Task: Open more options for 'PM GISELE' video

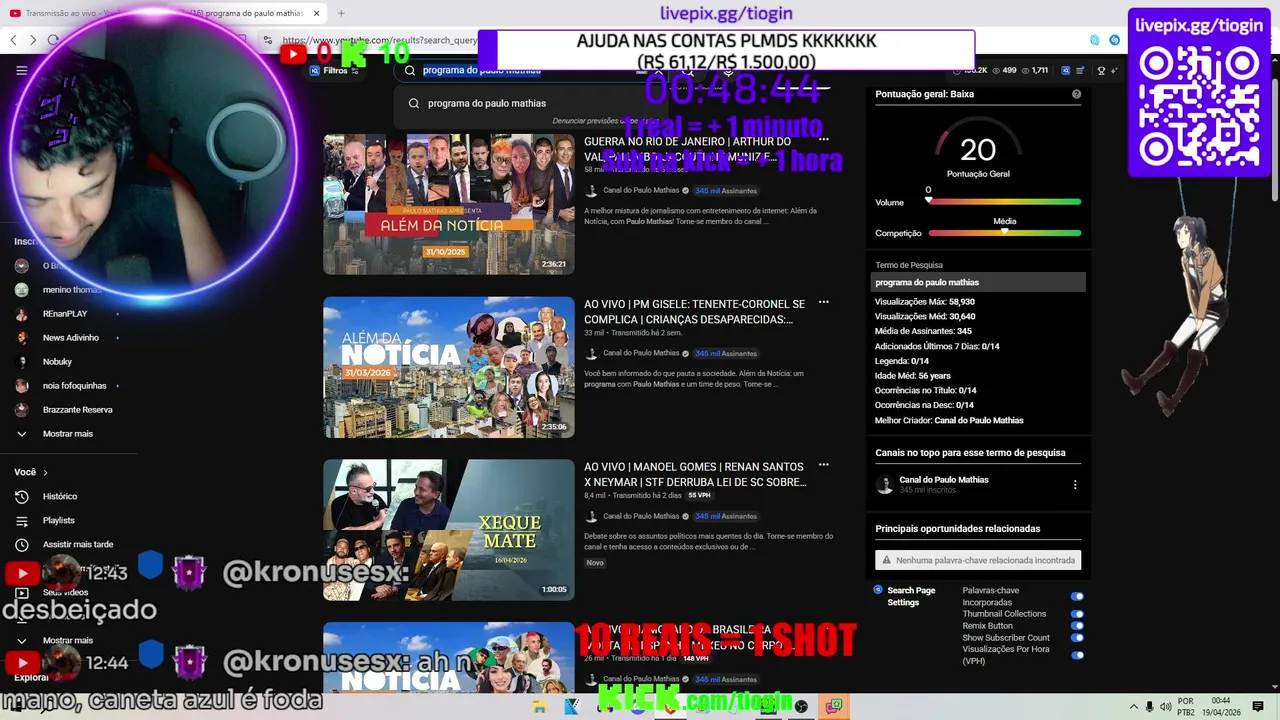Action: point(823,302)
